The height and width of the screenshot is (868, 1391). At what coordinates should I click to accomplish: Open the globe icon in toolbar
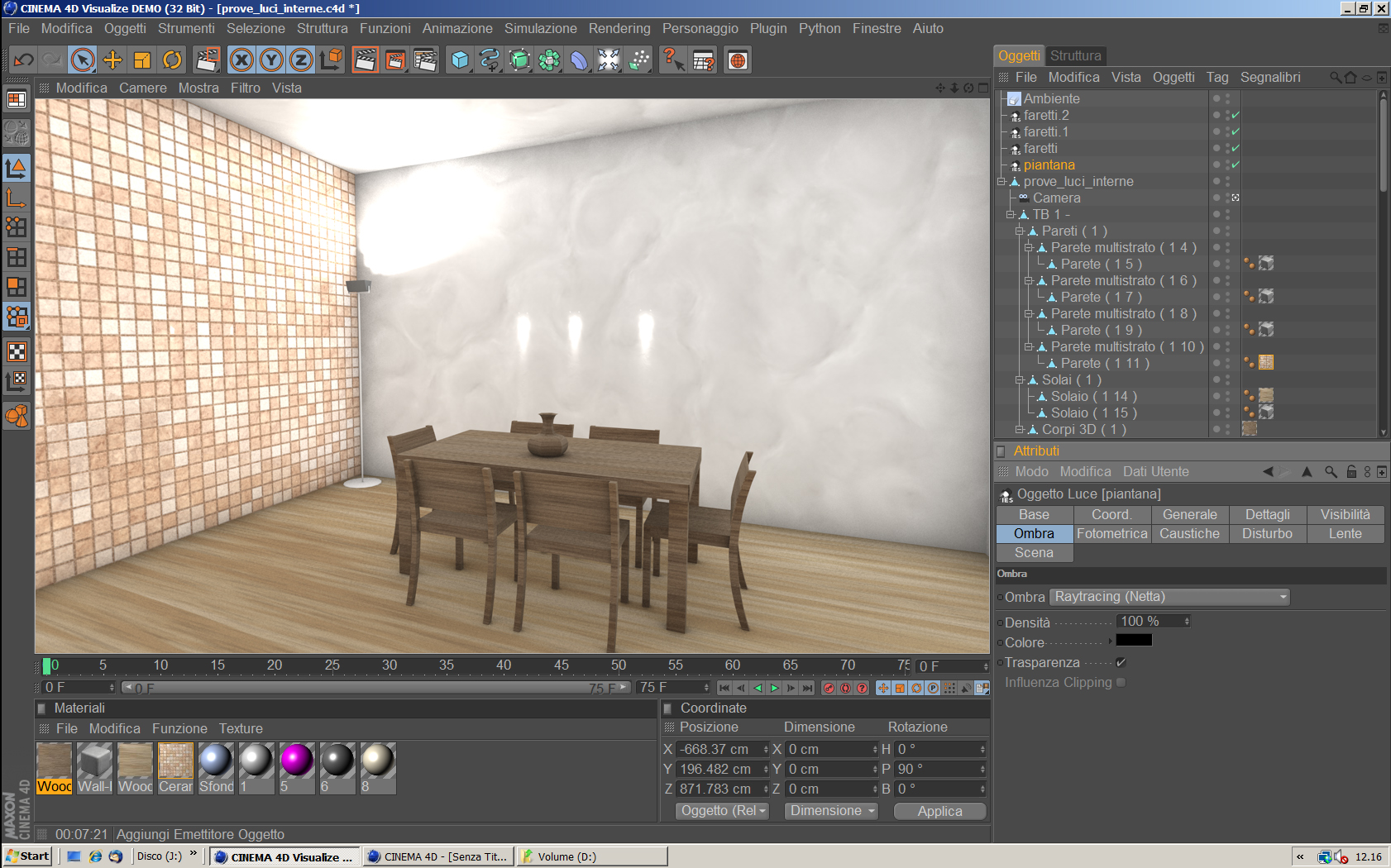pyautogui.click(x=738, y=60)
